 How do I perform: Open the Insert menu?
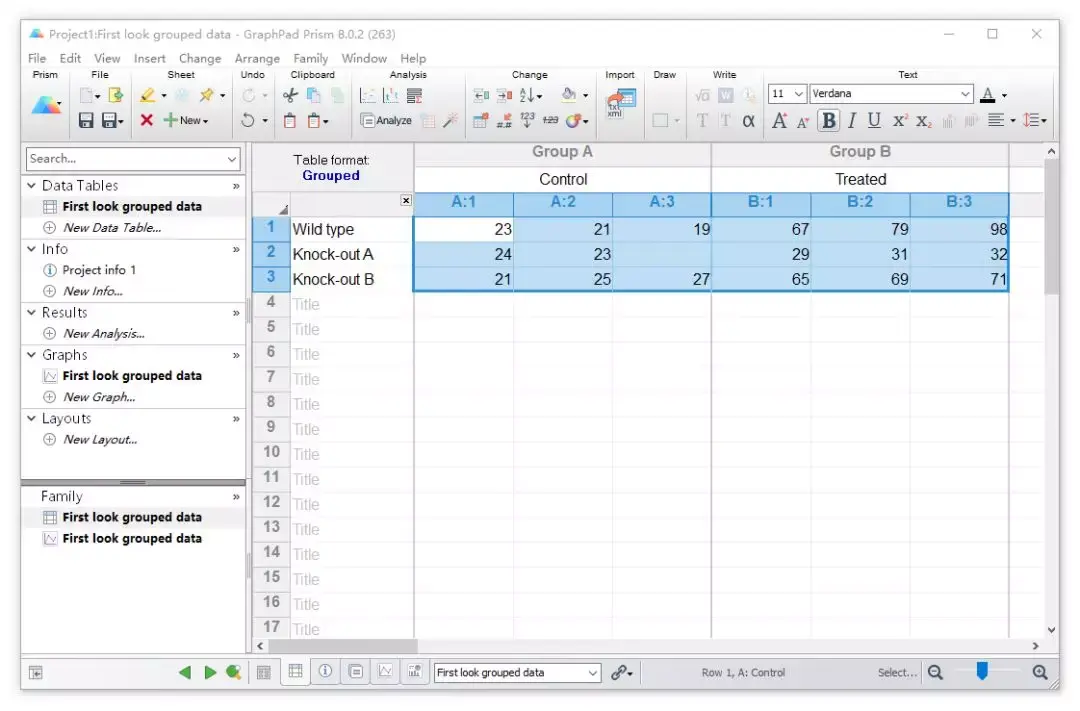tap(149, 59)
